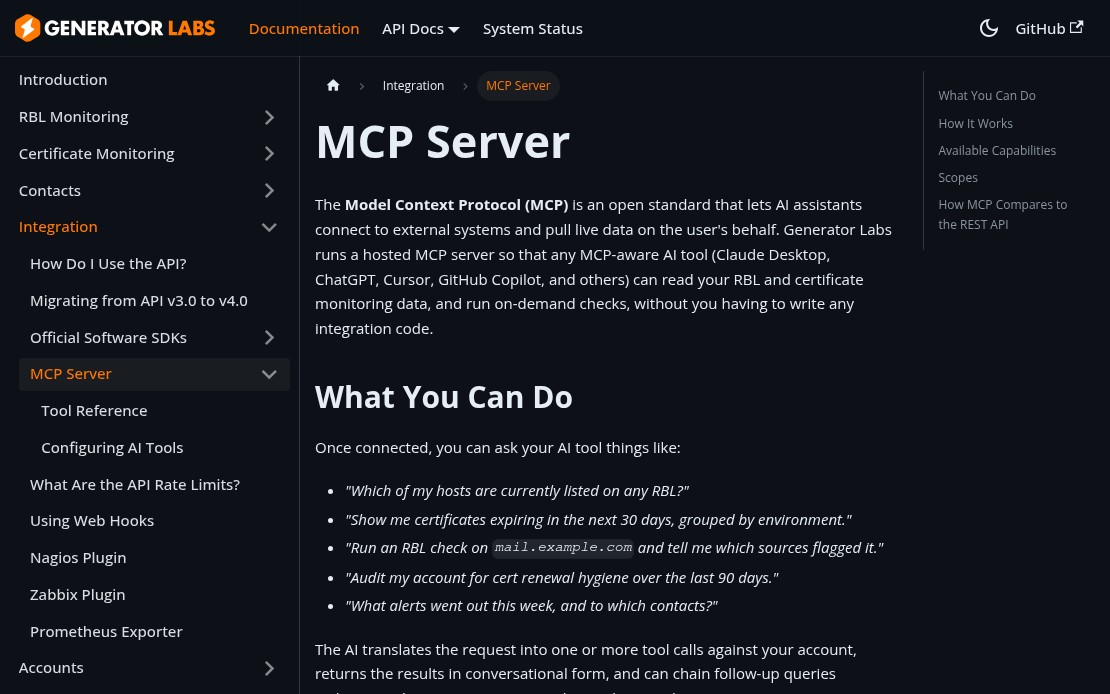1110x694 pixels.
Task: Collapse the MCP Server sidebar chevron
Action: point(269,374)
